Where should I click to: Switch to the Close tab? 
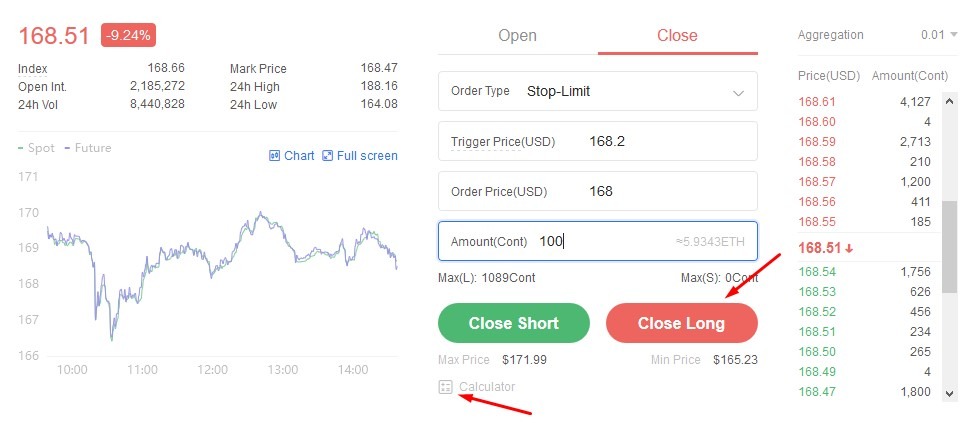click(677, 35)
